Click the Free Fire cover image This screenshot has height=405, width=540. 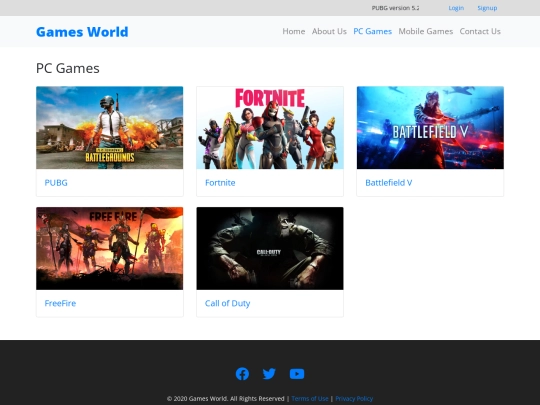click(x=110, y=248)
